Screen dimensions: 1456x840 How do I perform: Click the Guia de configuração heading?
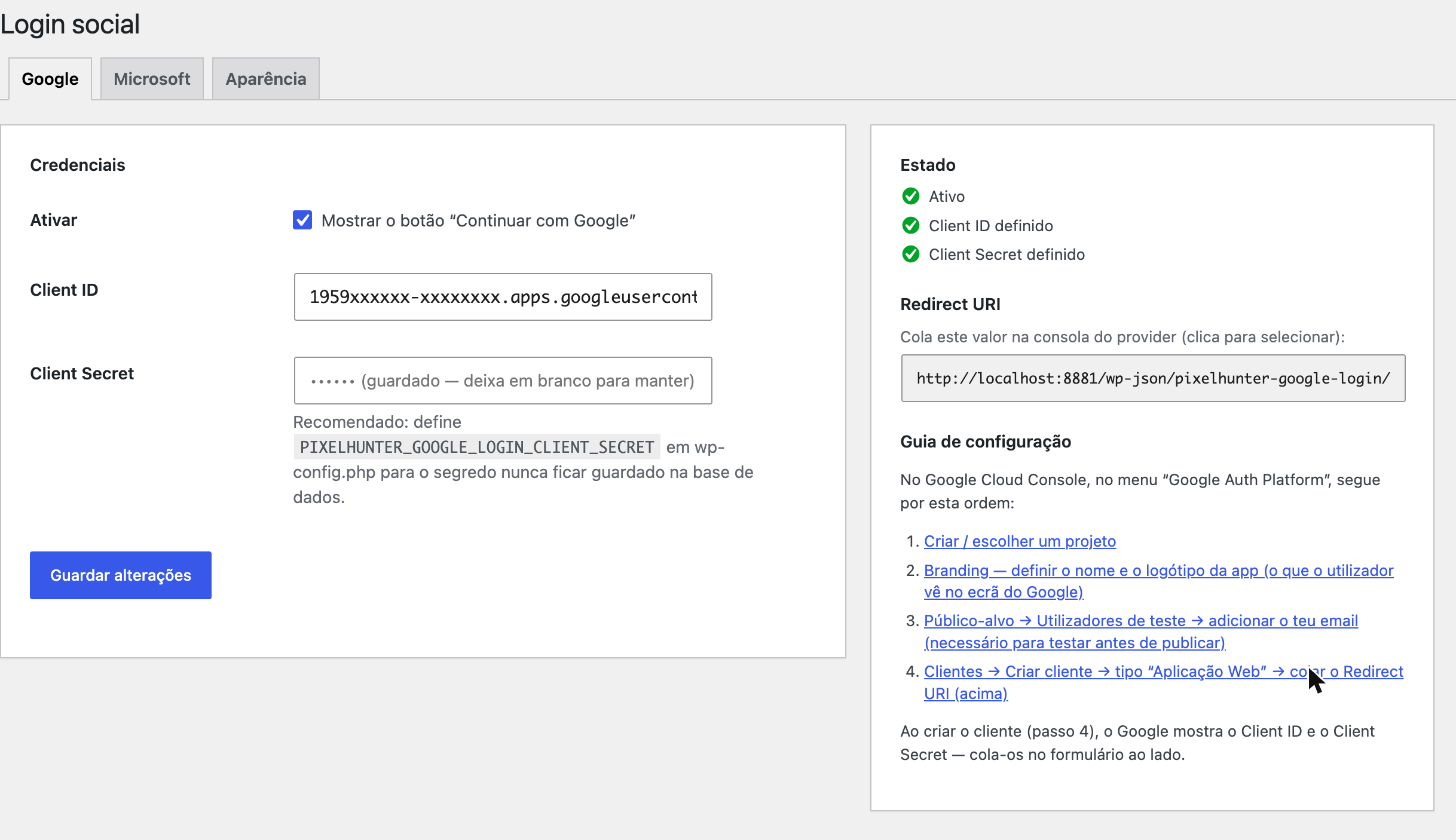pyautogui.click(x=986, y=441)
